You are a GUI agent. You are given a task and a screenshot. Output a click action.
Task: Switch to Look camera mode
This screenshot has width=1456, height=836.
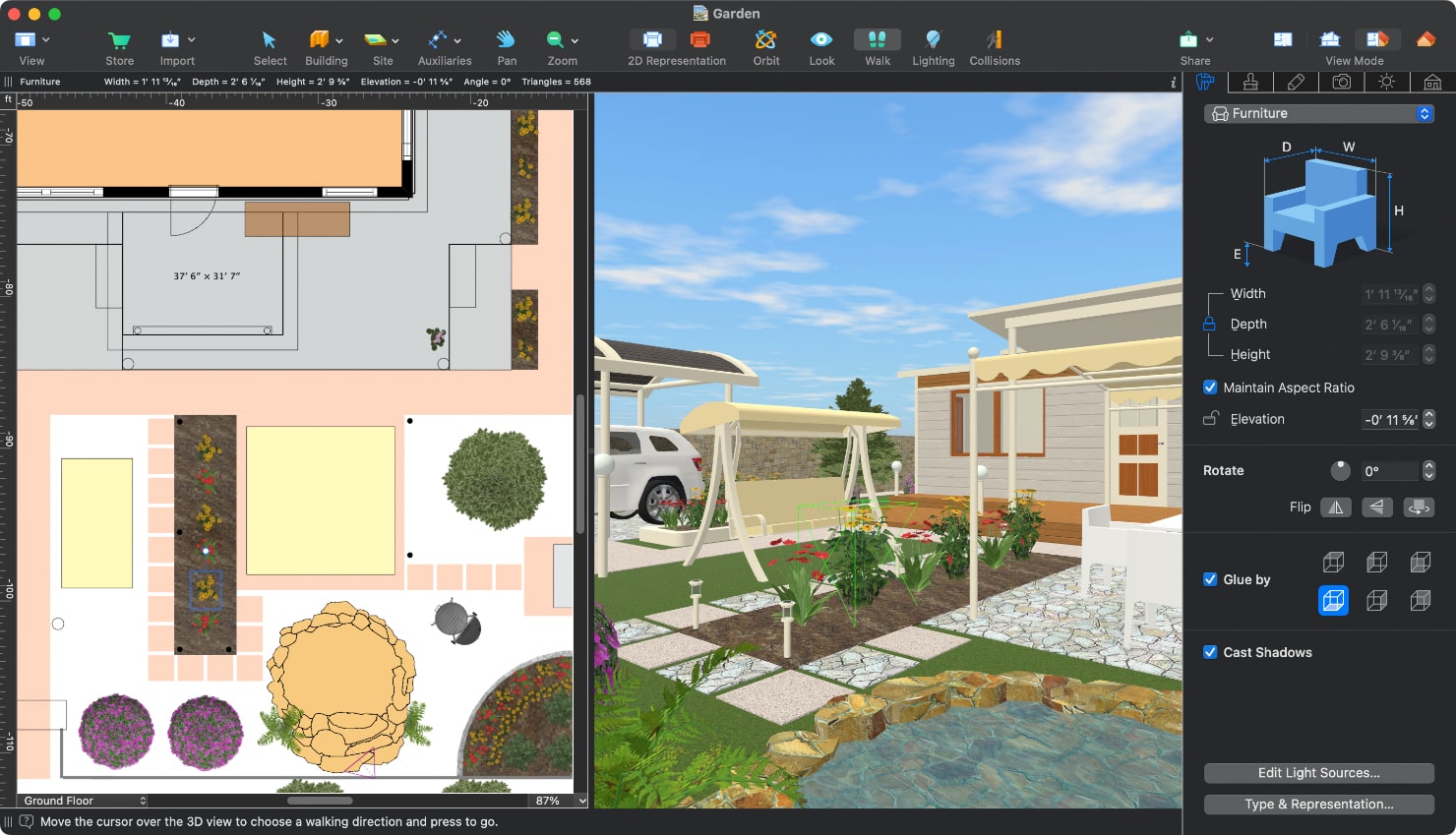tap(821, 39)
